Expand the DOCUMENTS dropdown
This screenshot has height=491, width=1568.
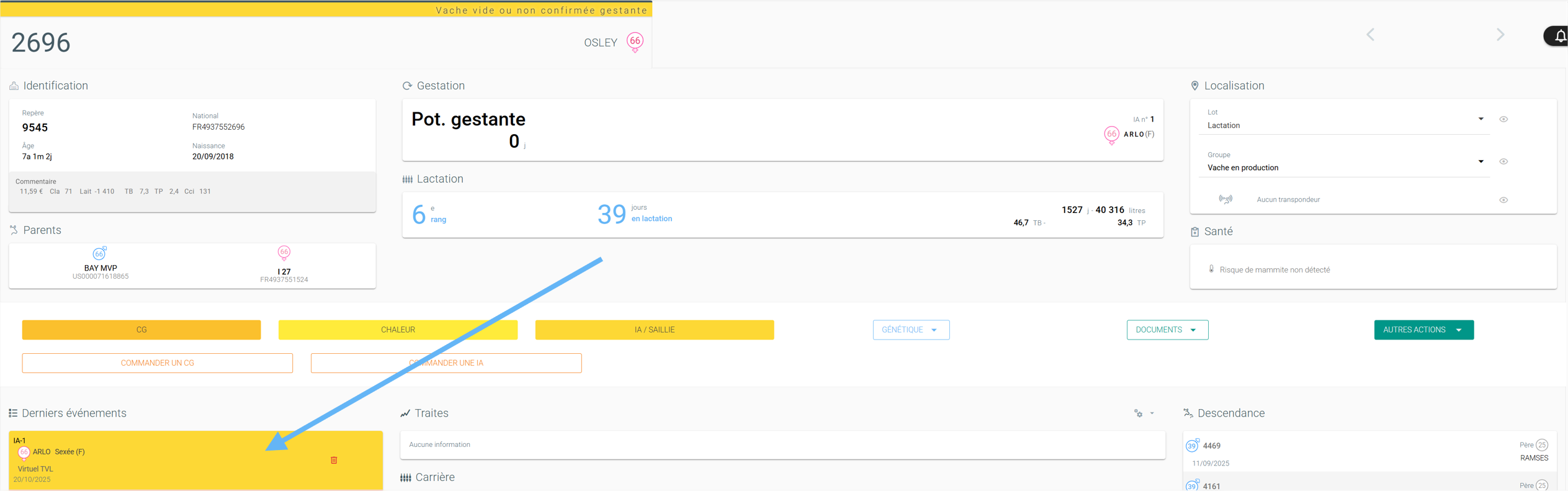[x=1167, y=330]
